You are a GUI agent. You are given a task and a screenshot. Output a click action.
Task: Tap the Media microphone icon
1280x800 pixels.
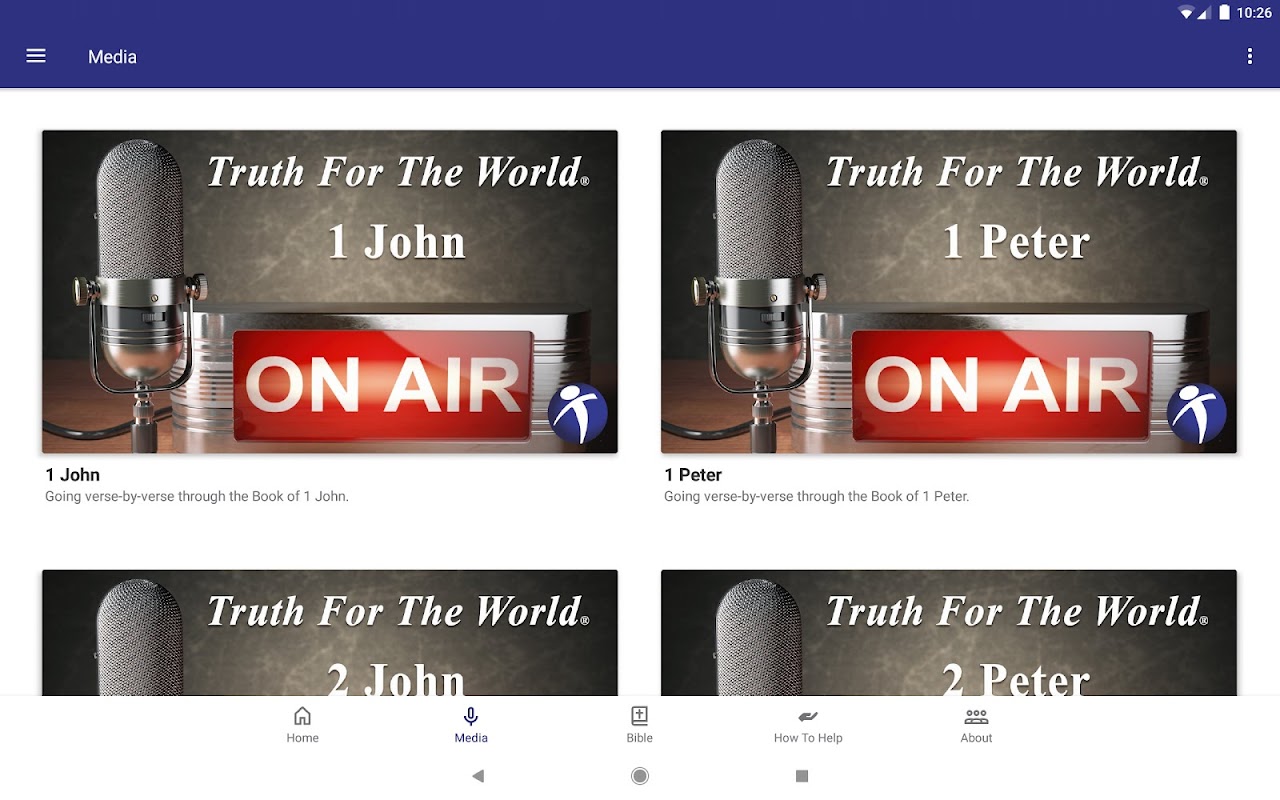click(471, 716)
